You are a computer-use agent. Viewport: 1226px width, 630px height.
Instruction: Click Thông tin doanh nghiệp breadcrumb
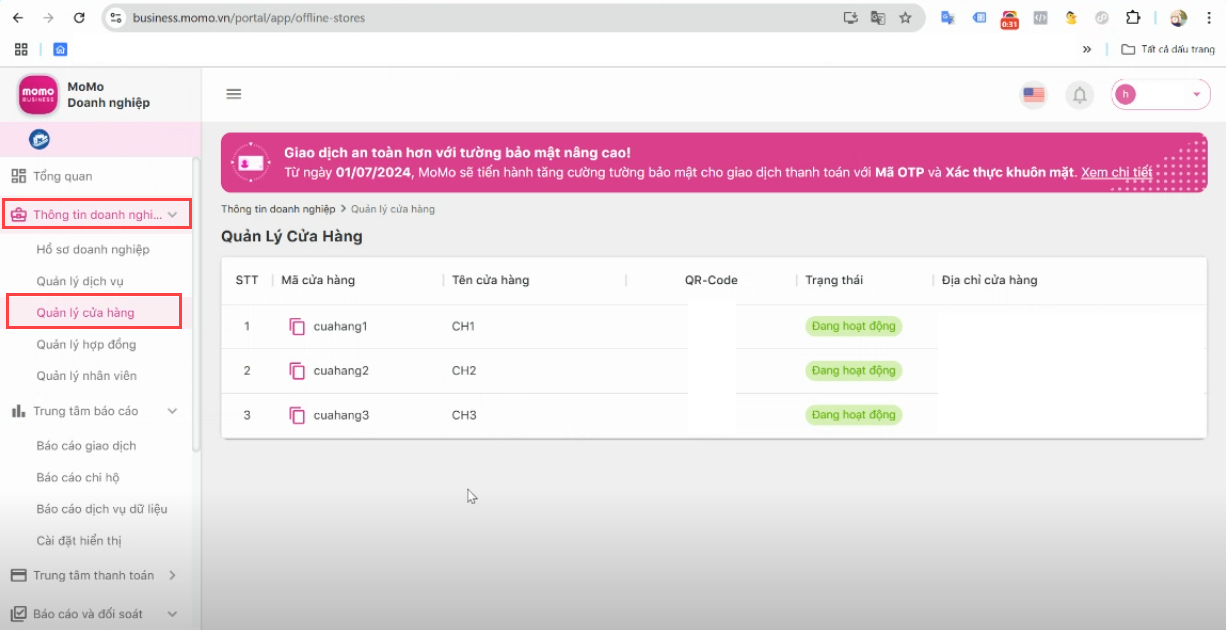pyautogui.click(x=278, y=209)
